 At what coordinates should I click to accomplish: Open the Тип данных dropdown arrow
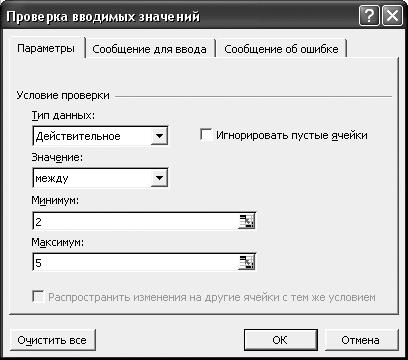click(x=159, y=136)
